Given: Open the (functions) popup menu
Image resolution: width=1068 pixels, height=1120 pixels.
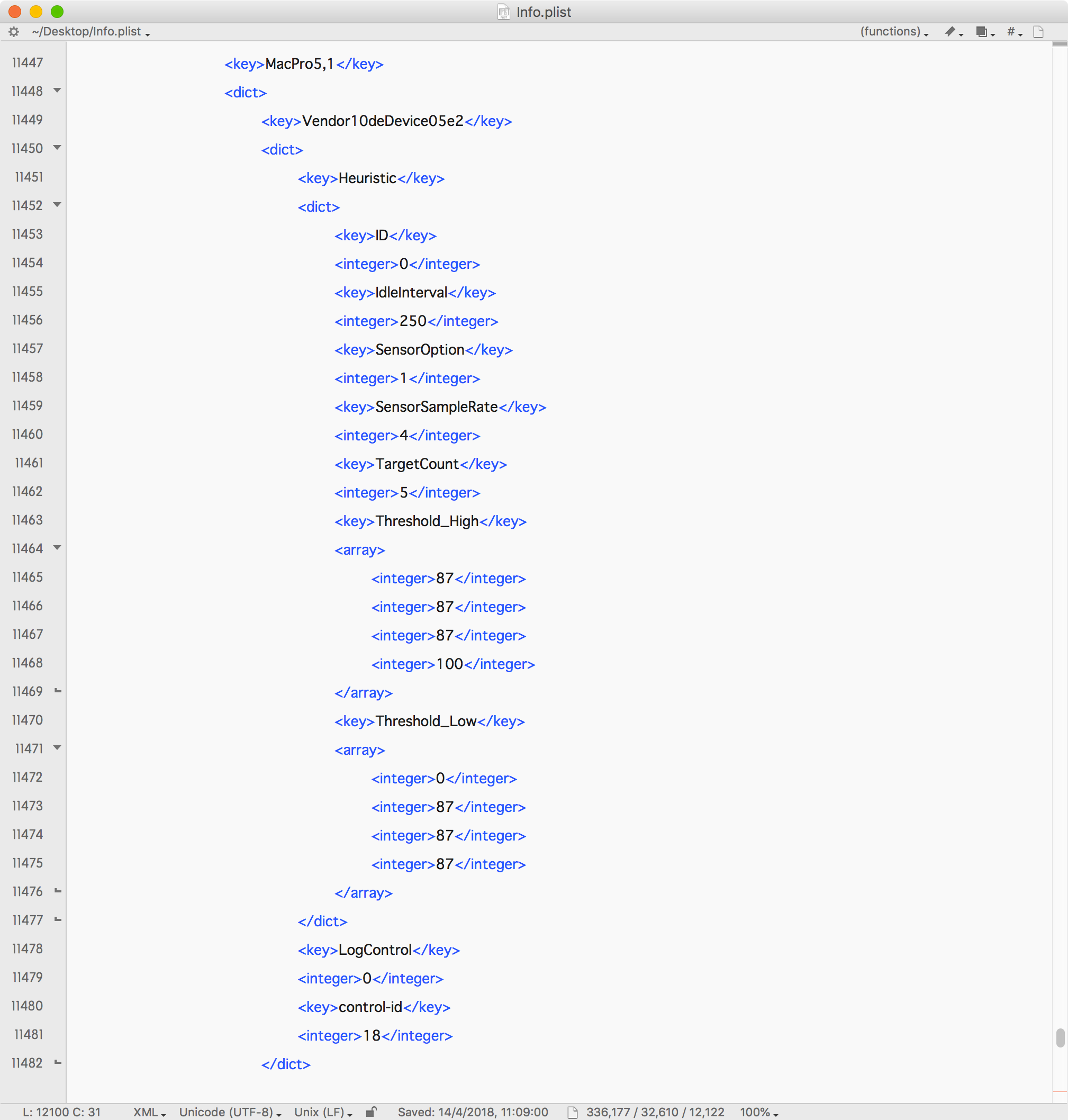Looking at the screenshot, I should point(893,32).
